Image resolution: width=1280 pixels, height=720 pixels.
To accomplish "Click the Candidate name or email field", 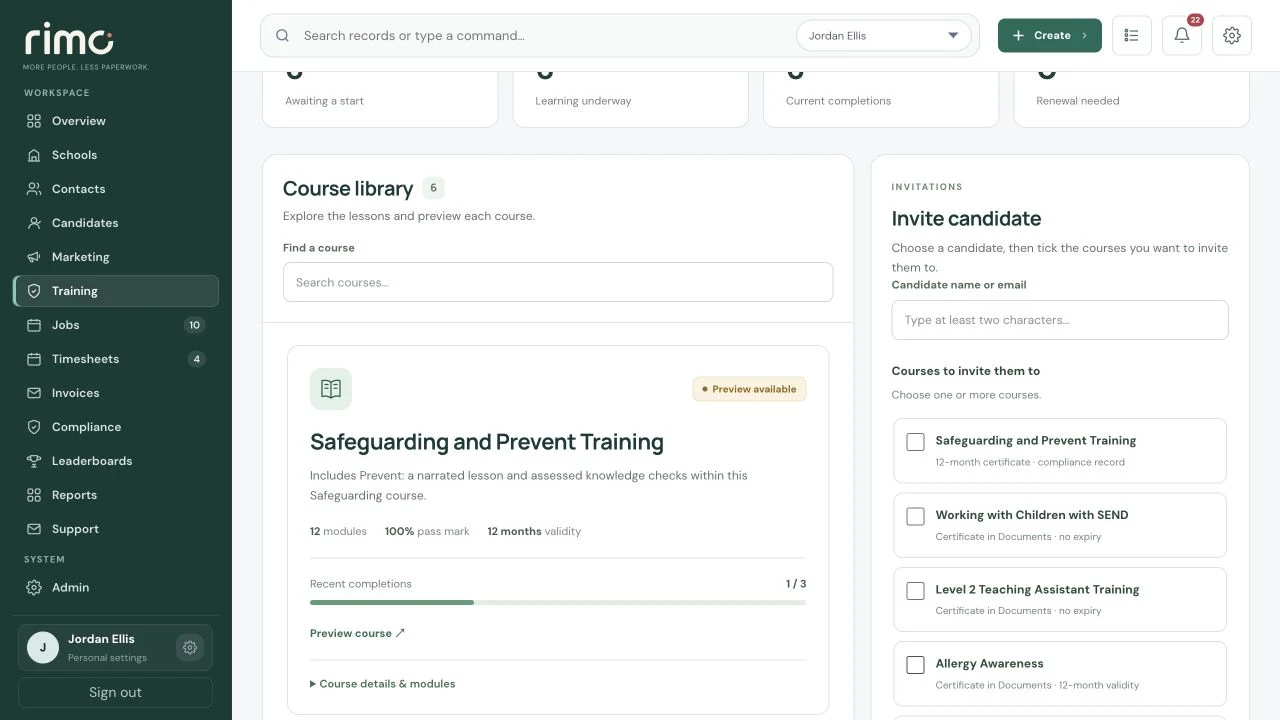I will (1060, 320).
